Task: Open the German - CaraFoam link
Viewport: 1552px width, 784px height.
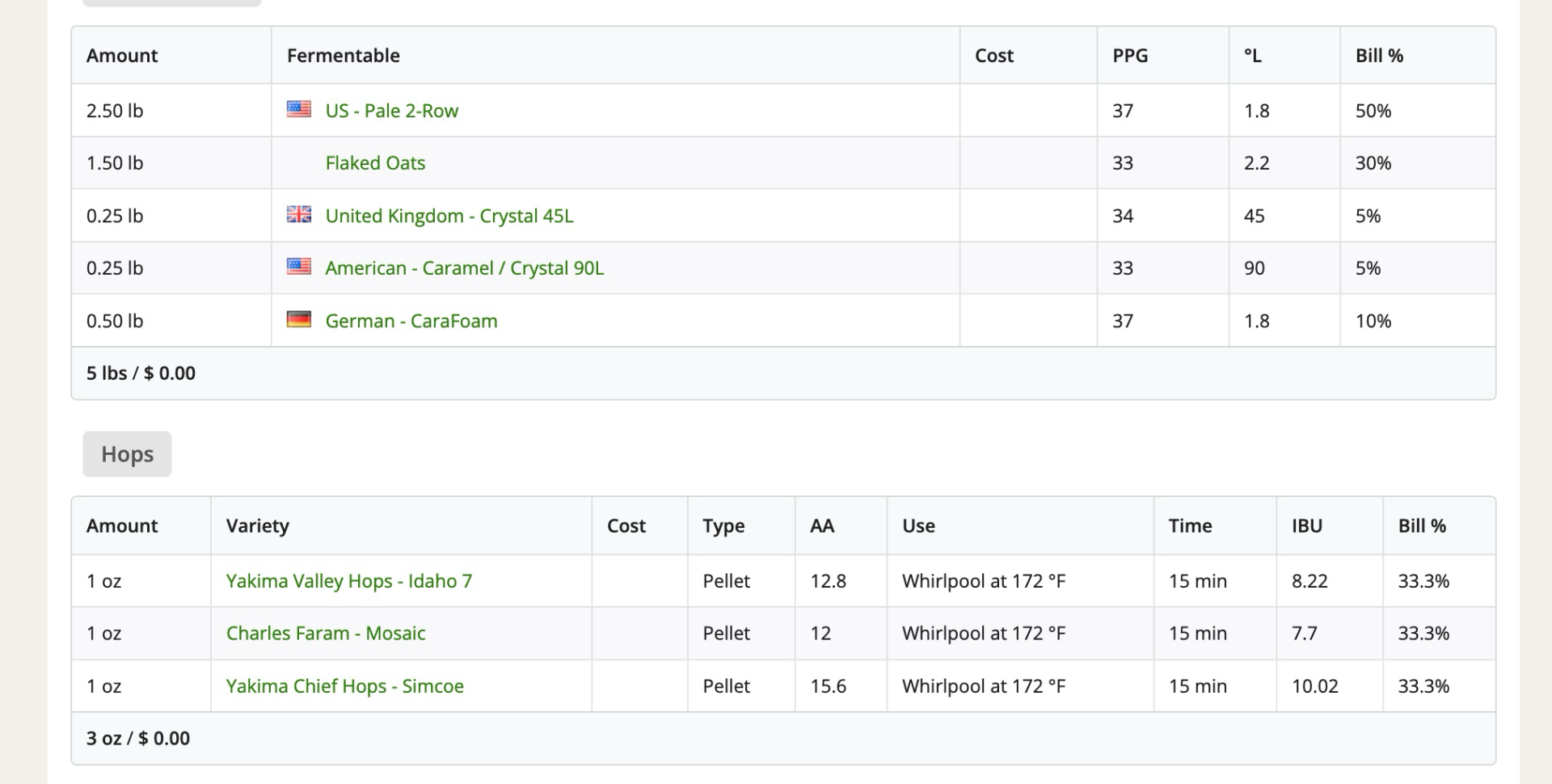Action: pos(411,321)
